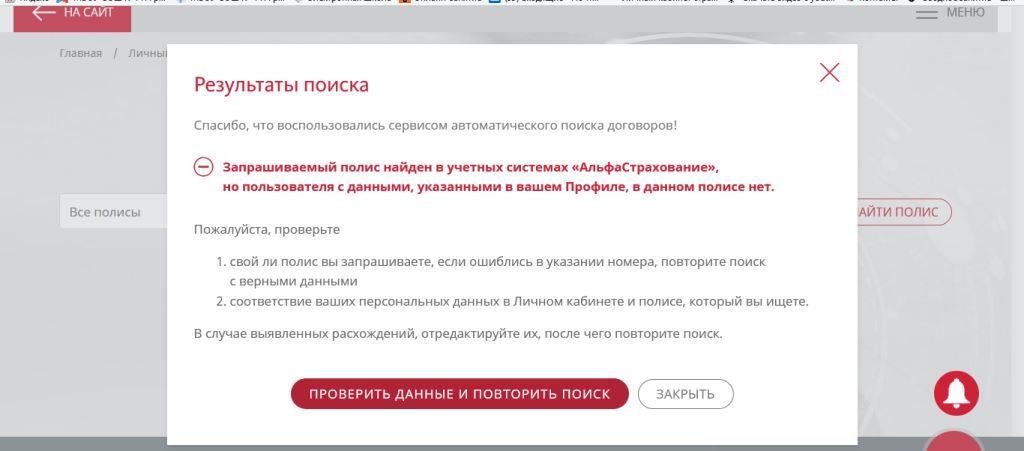Click the red minus circle warning icon
Screen dimensions: 1024x451
(x=203, y=167)
